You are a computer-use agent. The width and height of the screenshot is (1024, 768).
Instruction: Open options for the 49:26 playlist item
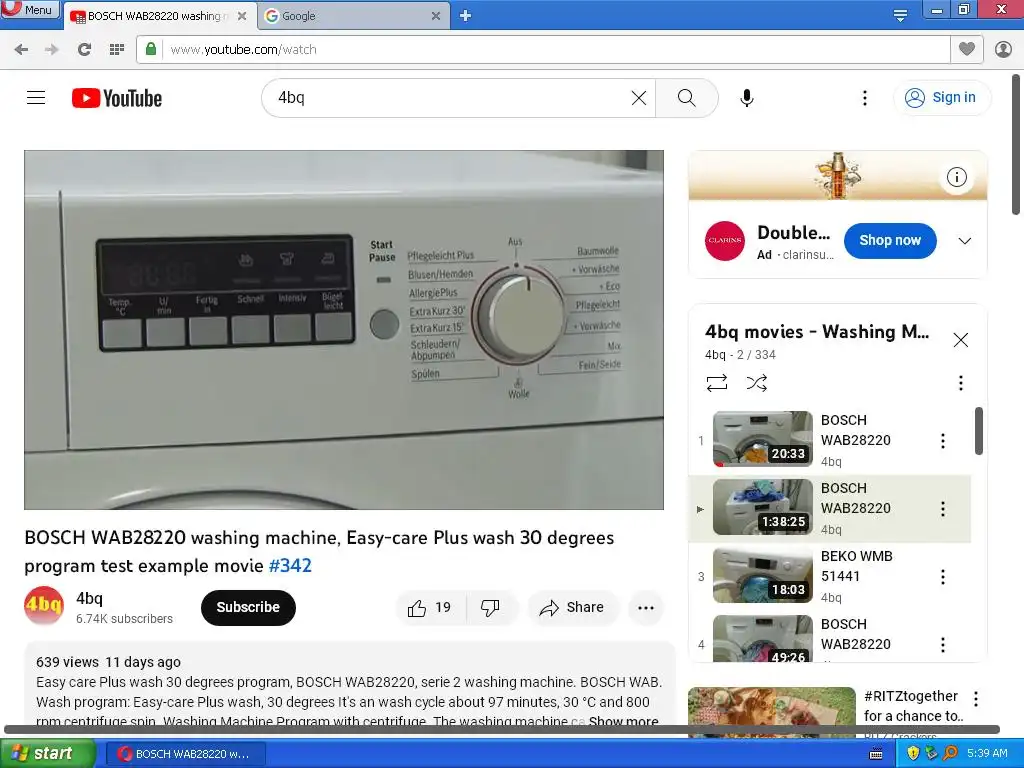(942, 645)
